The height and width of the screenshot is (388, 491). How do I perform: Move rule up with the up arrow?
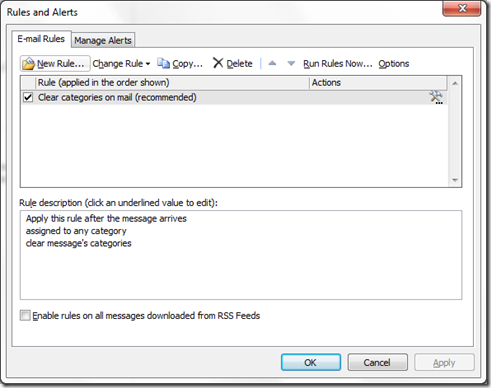click(x=272, y=63)
